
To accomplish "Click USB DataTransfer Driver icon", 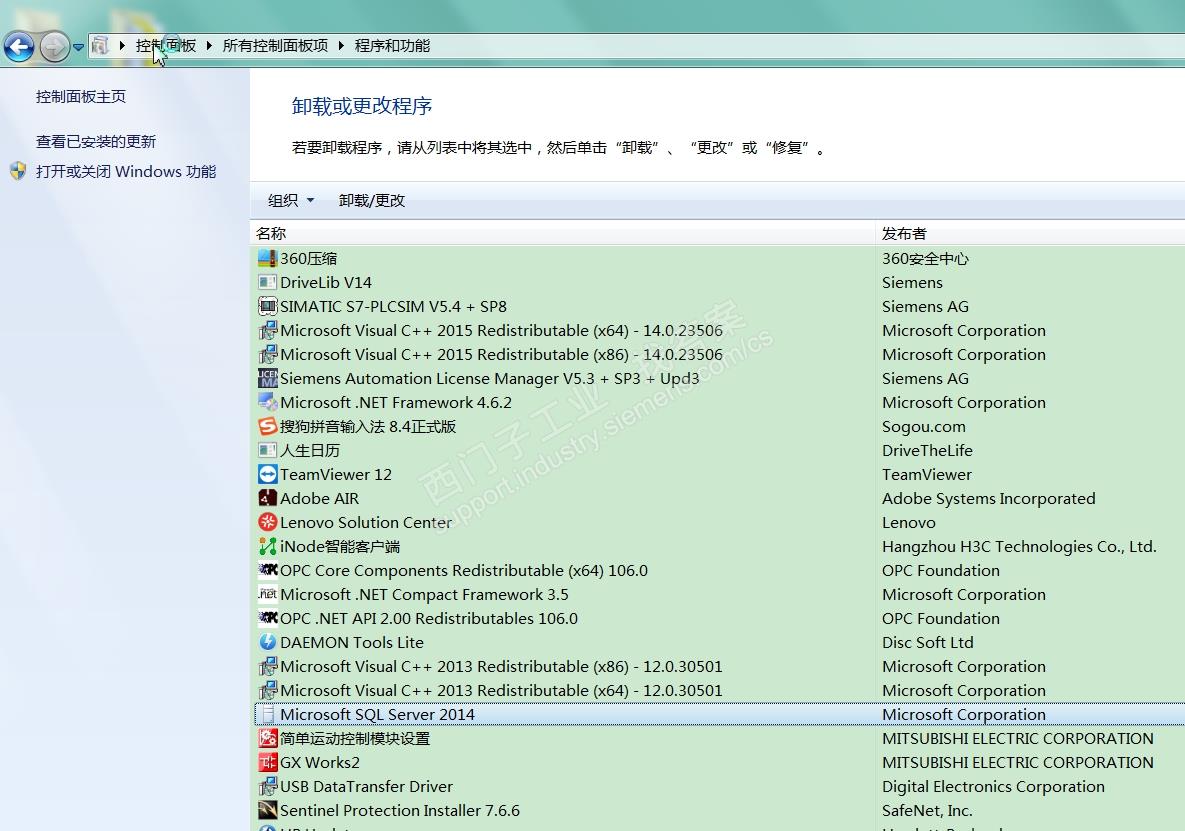I will pyautogui.click(x=268, y=786).
